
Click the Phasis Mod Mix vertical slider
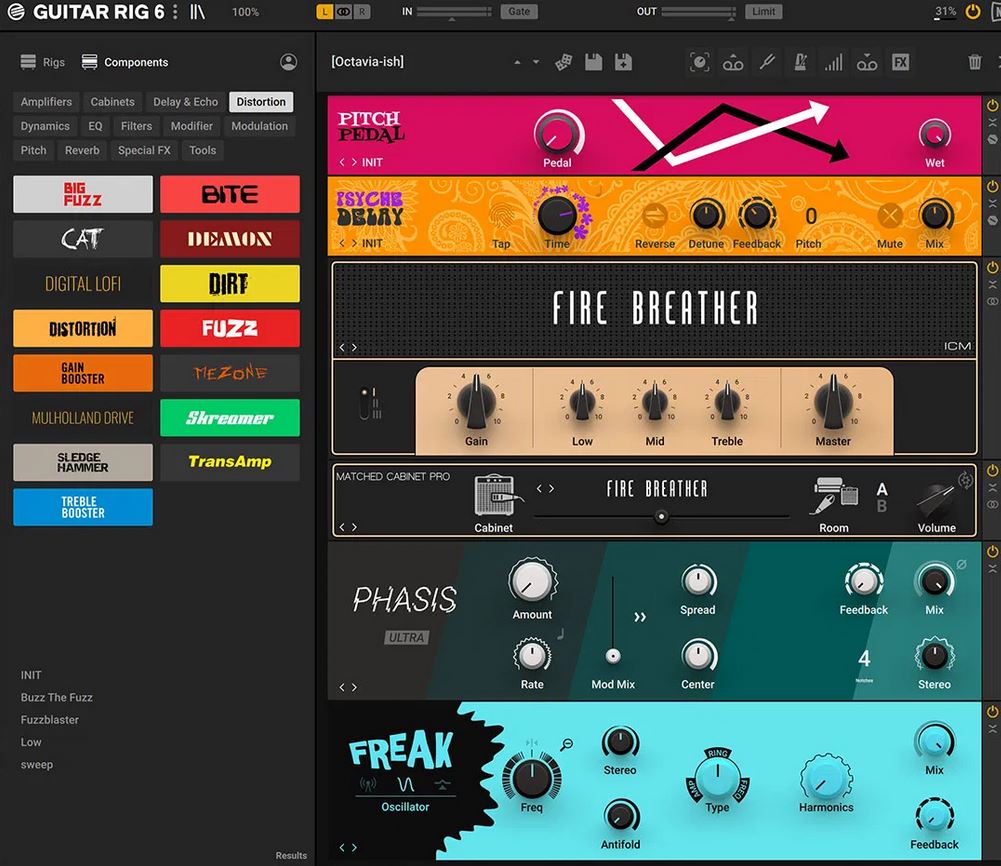(613, 619)
